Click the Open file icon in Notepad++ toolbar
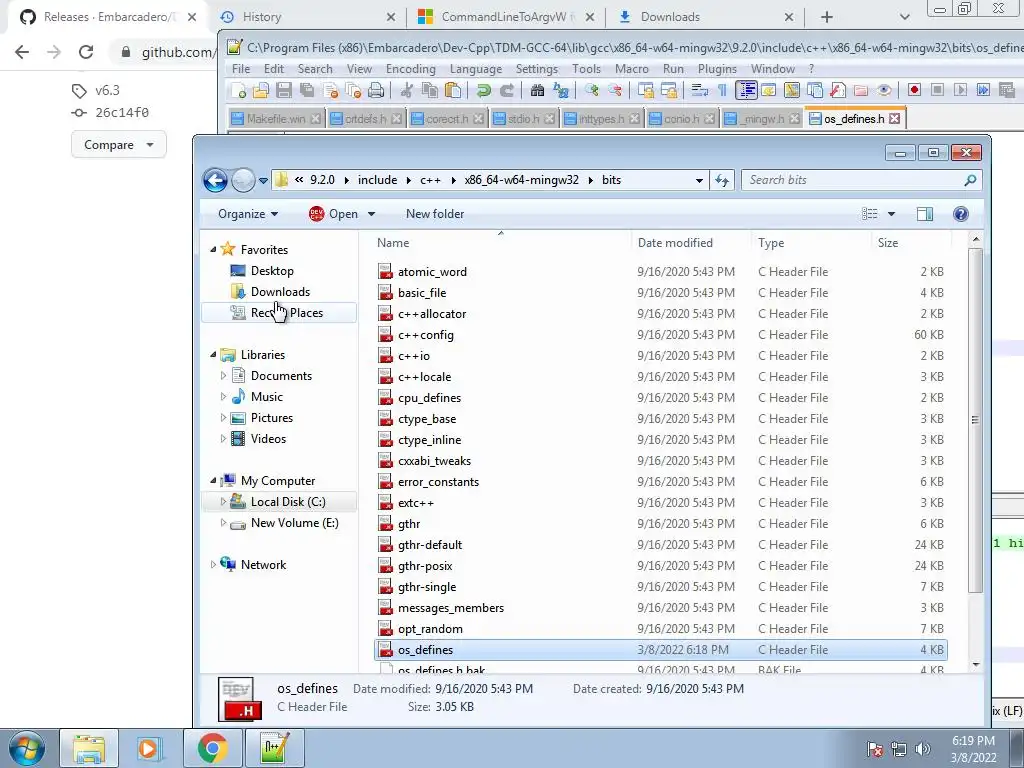Image resolution: width=1024 pixels, height=768 pixels. coord(261,90)
